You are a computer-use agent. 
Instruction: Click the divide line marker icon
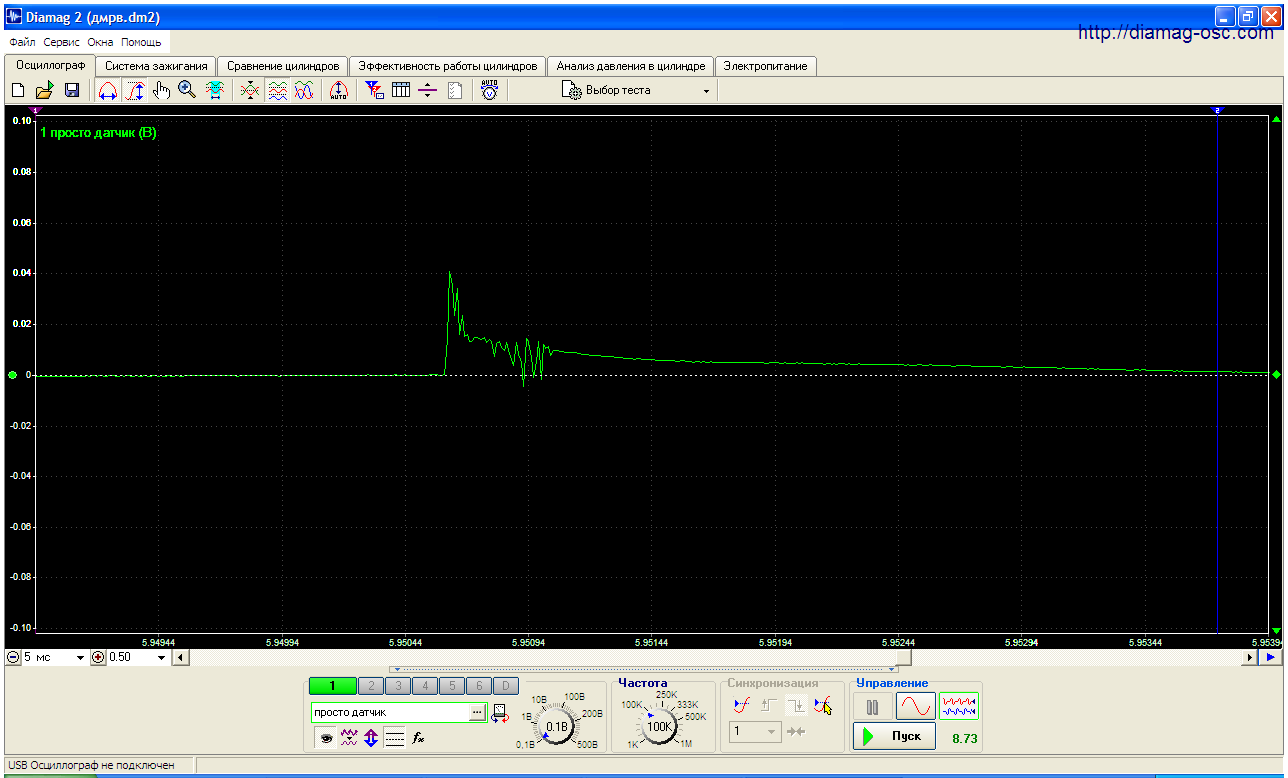pyautogui.click(x=427, y=90)
